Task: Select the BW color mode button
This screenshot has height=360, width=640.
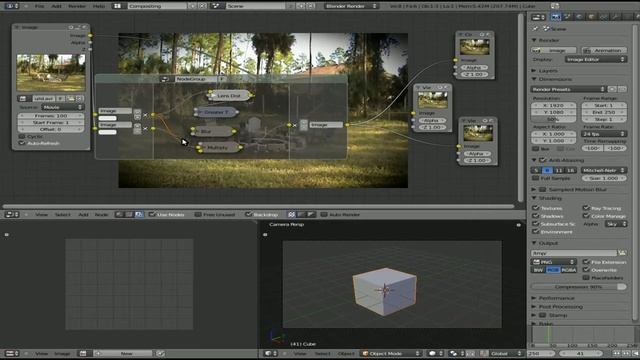Action: (x=538, y=270)
